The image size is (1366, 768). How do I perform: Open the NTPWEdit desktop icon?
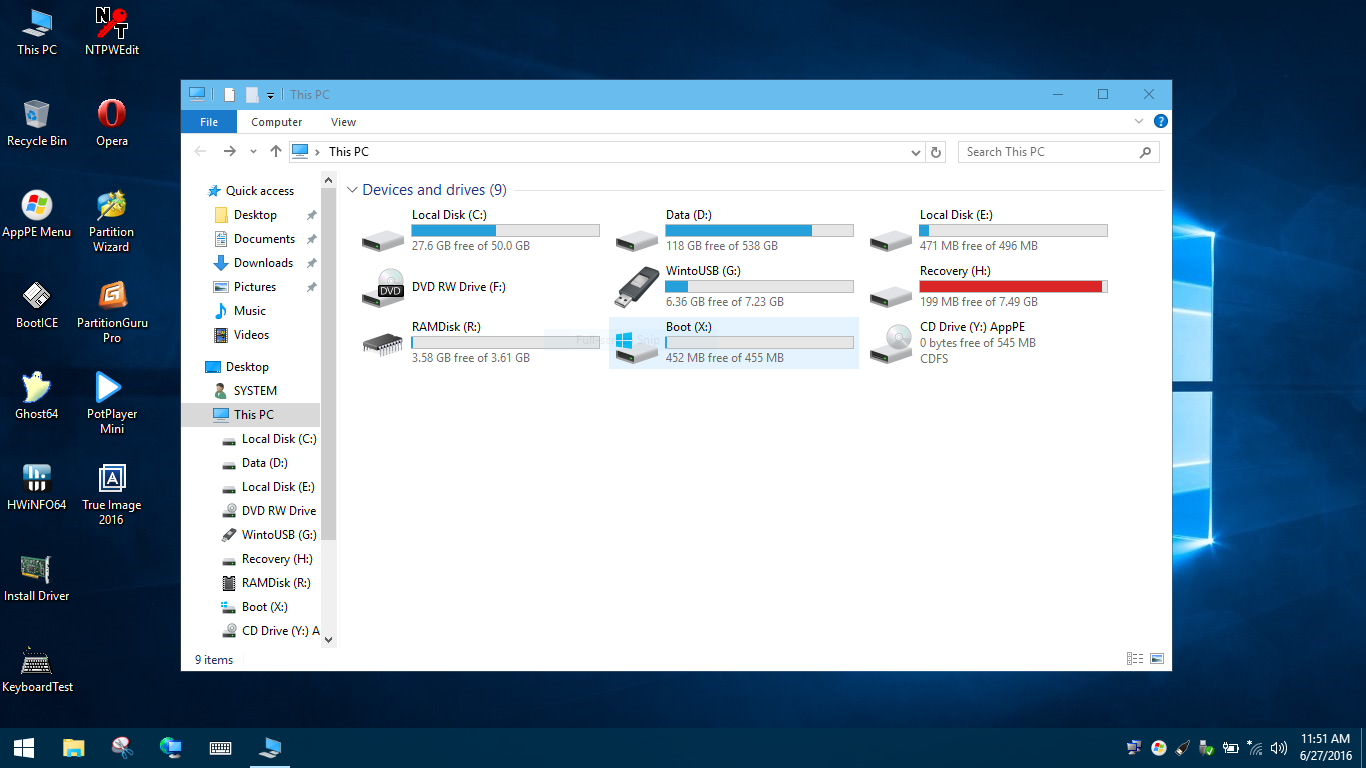click(x=112, y=31)
